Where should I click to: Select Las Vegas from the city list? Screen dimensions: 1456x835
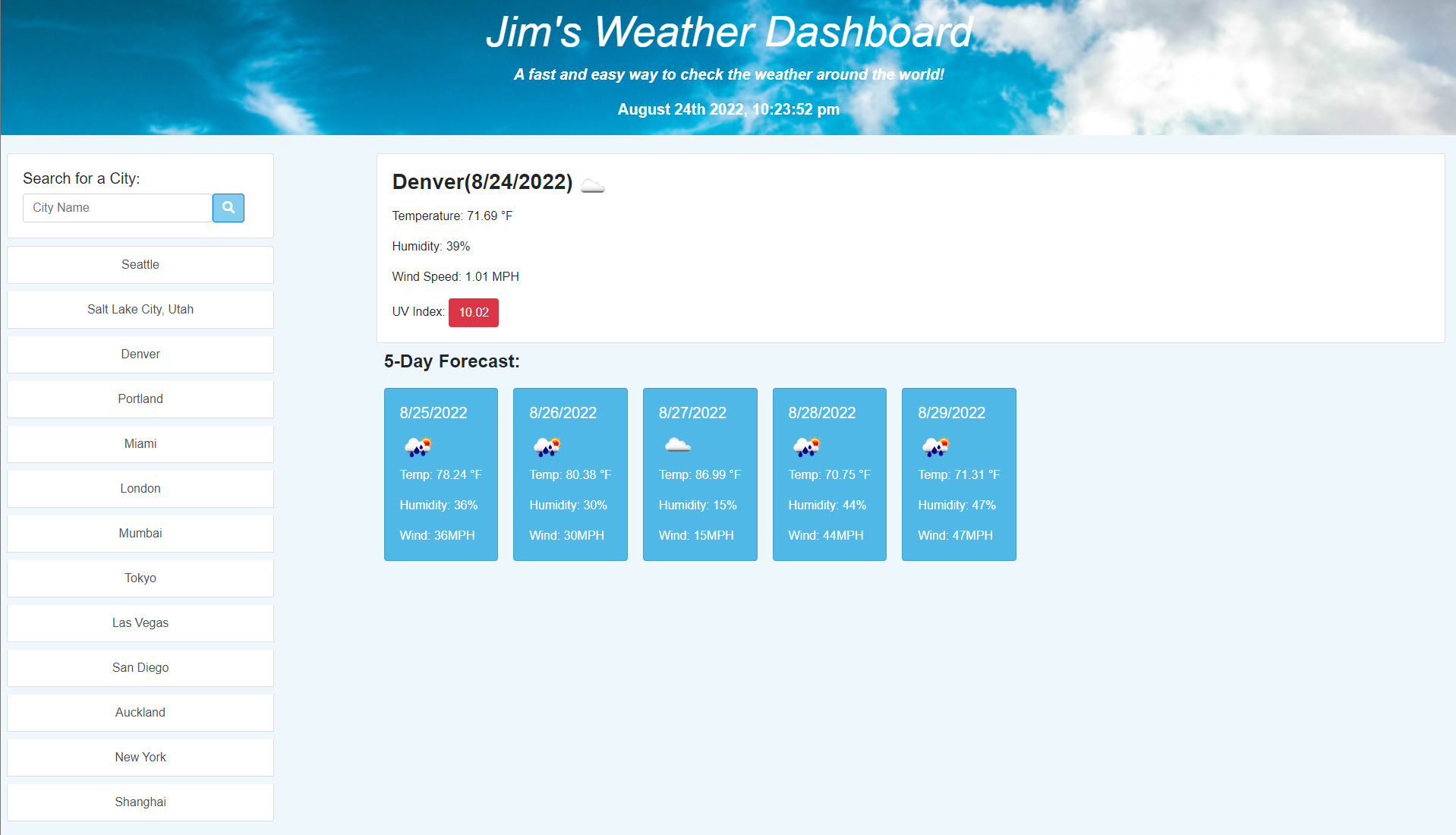pyautogui.click(x=140, y=622)
